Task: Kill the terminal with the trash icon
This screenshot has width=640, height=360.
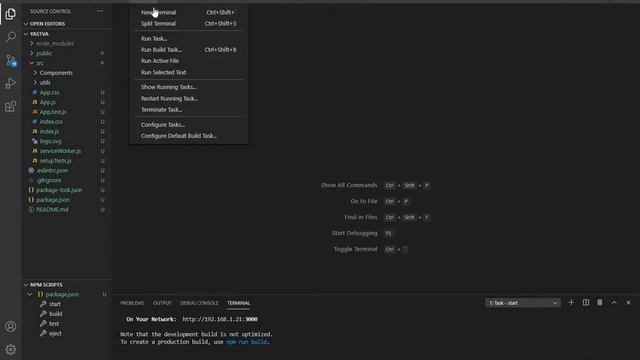Action: 600,302
